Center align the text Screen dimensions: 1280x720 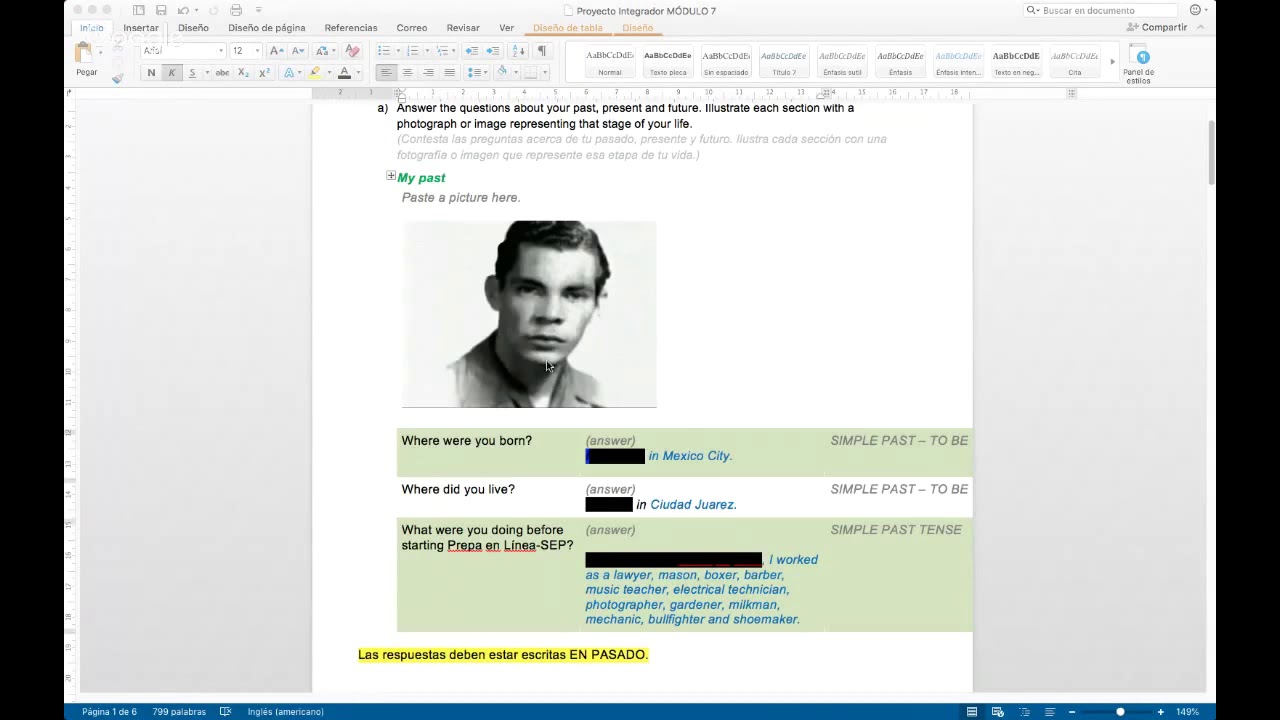(x=406, y=73)
